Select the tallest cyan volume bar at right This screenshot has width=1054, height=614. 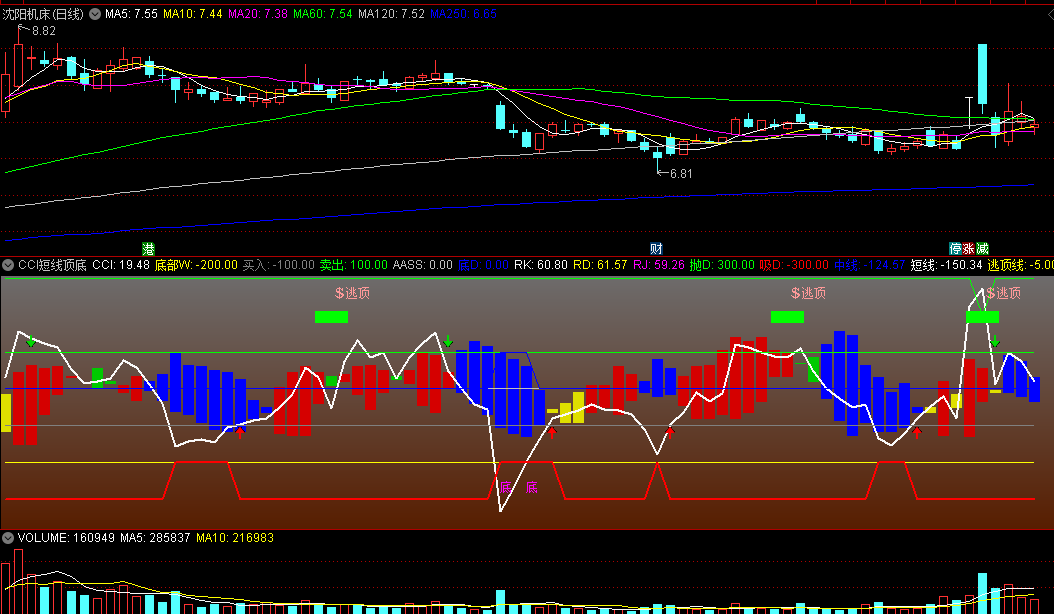[x=982, y=593]
